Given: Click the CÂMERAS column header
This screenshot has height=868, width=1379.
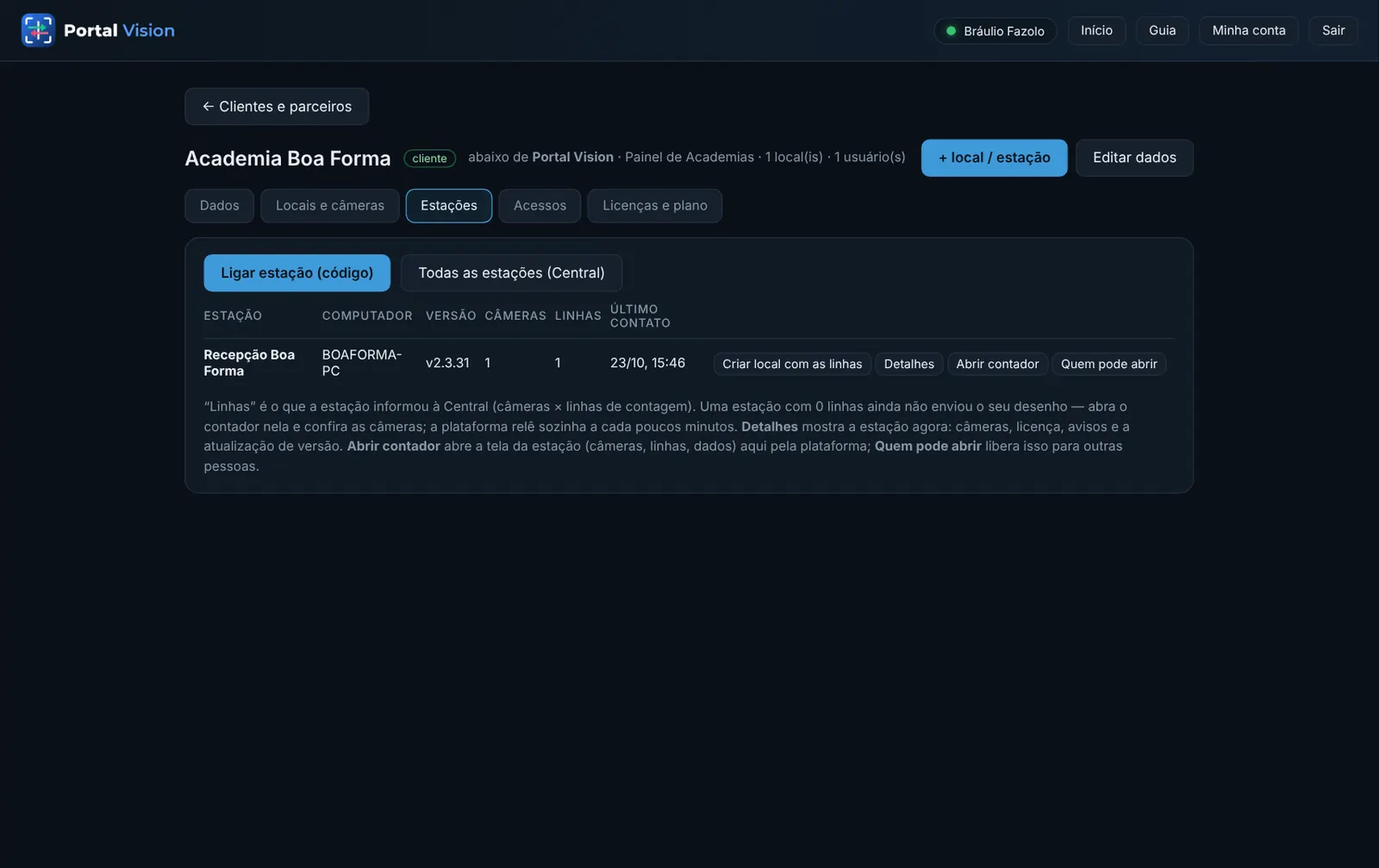Looking at the screenshot, I should (515, 316).
